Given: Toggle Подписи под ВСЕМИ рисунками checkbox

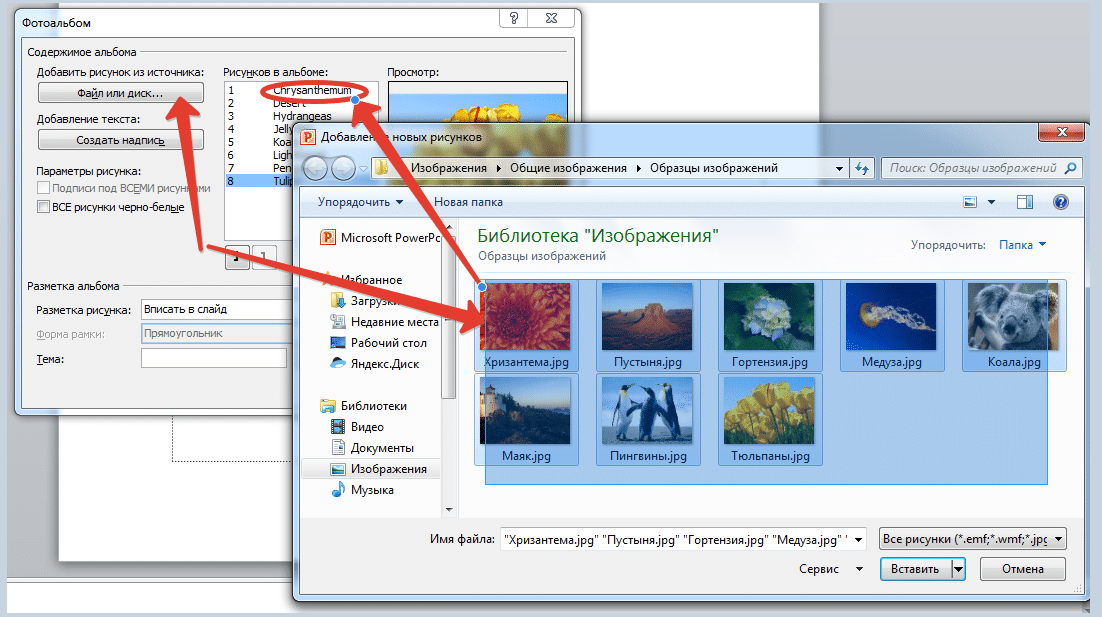Looking at the screenshot, I should click(43, 188).
